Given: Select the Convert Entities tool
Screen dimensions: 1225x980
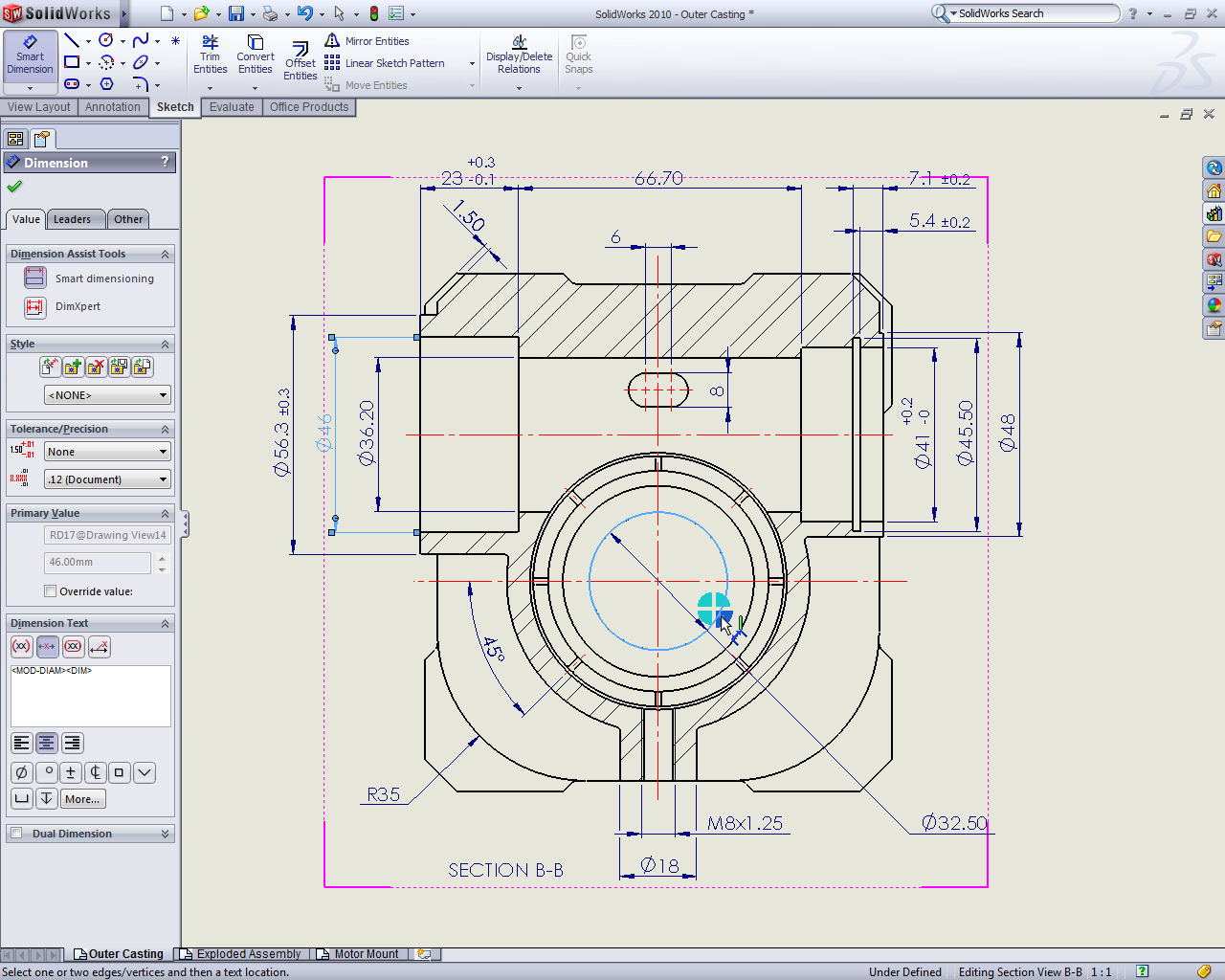Looking at the screenshot, I should [x=255, y=56].
